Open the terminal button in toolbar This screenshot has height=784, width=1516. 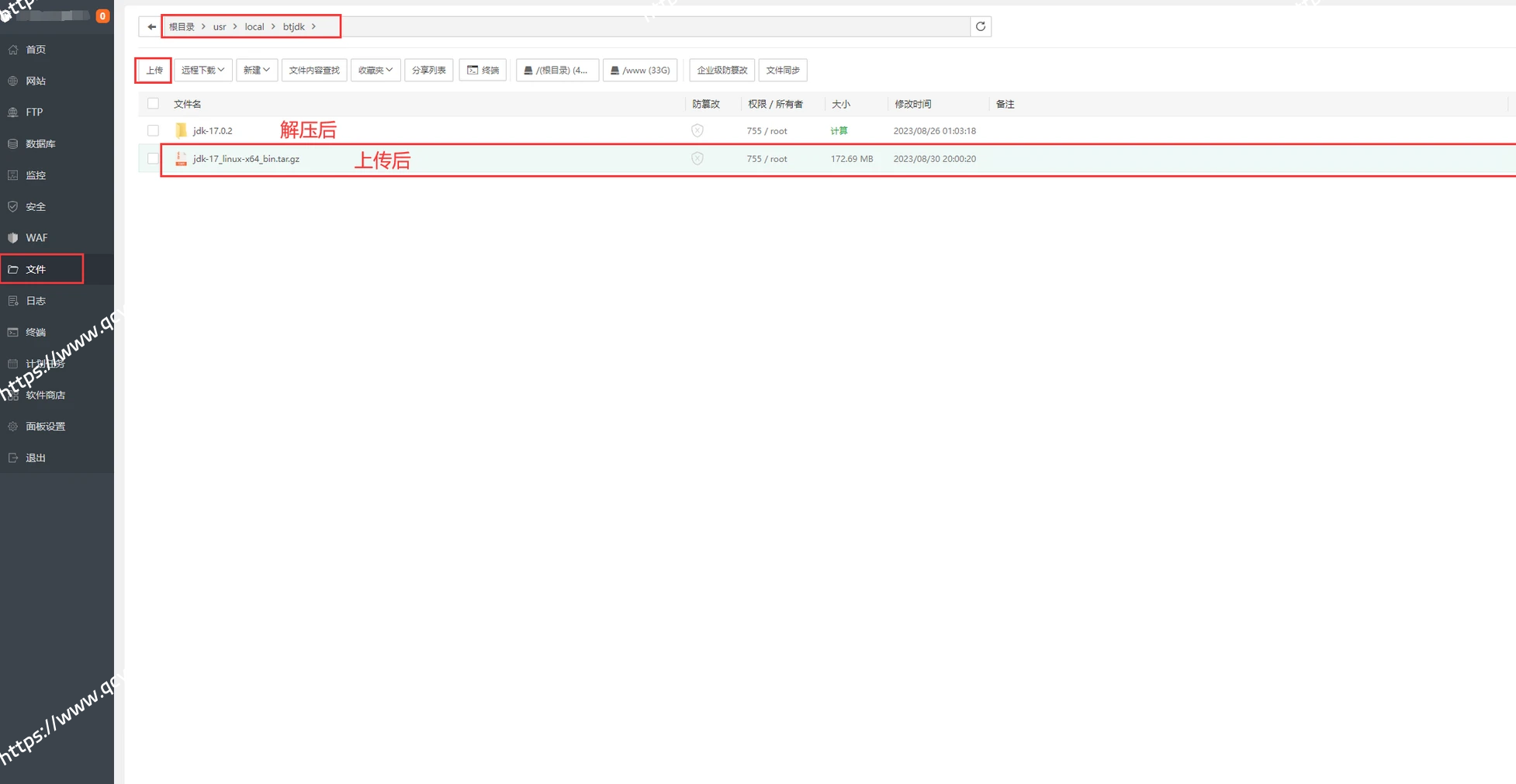click(x=483, y=70)
